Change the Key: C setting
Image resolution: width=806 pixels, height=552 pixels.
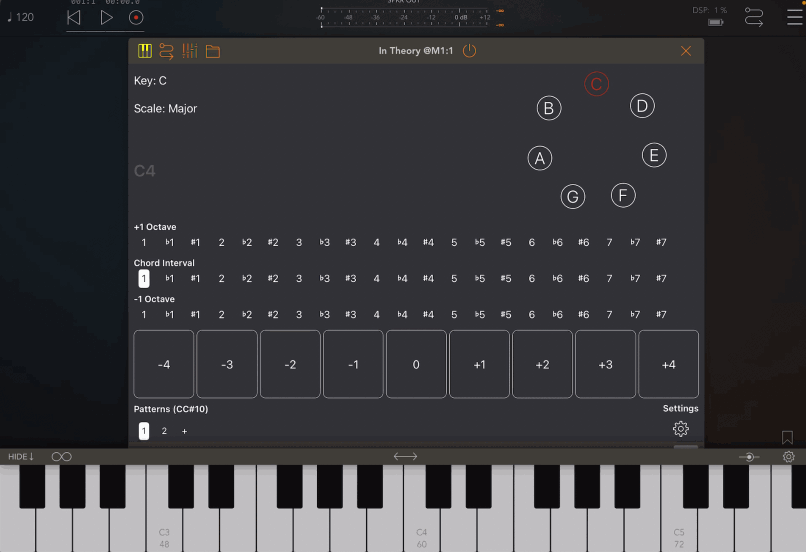pyautogui.click(x=150, y=81)
